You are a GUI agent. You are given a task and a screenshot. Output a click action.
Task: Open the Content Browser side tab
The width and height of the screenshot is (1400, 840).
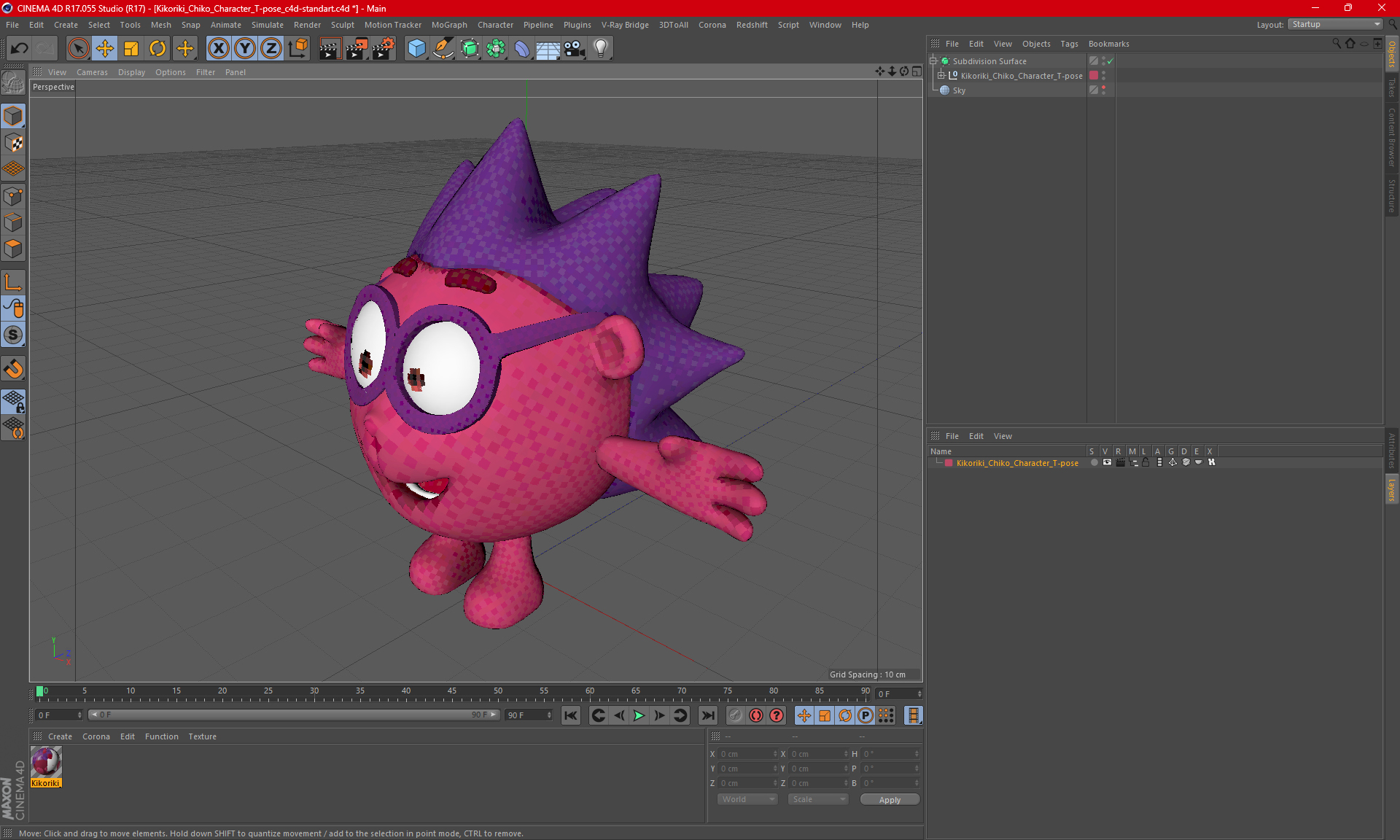coord(1392,137)
